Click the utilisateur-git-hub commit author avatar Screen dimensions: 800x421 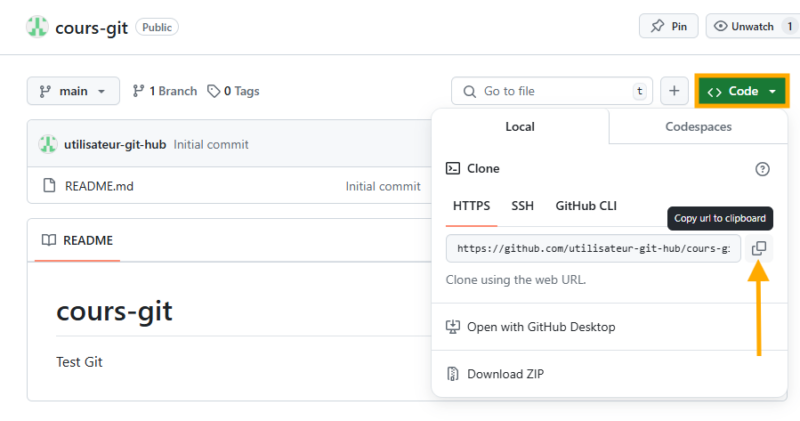47,144
